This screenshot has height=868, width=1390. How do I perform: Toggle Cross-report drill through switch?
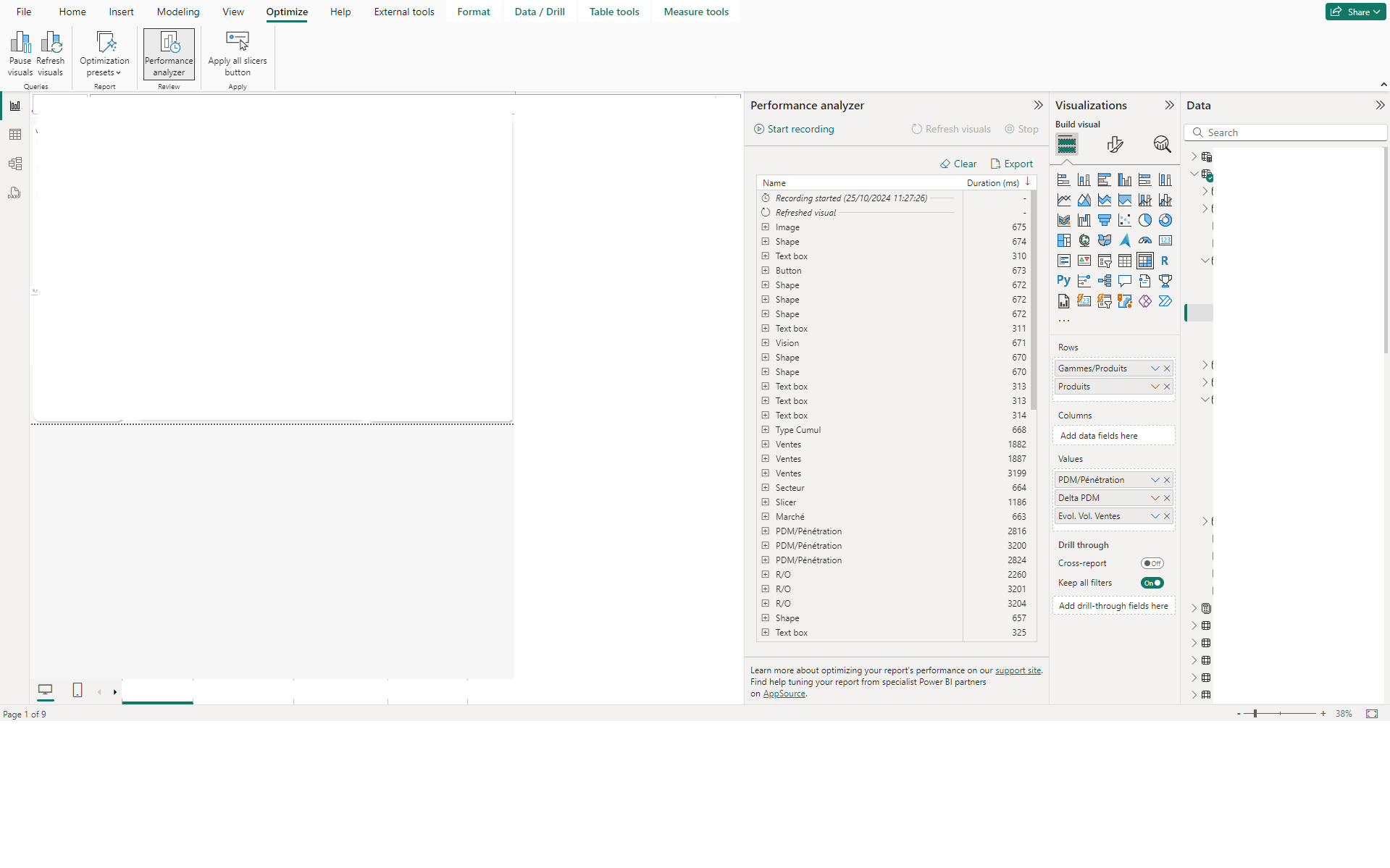(x=1152, y=563)
